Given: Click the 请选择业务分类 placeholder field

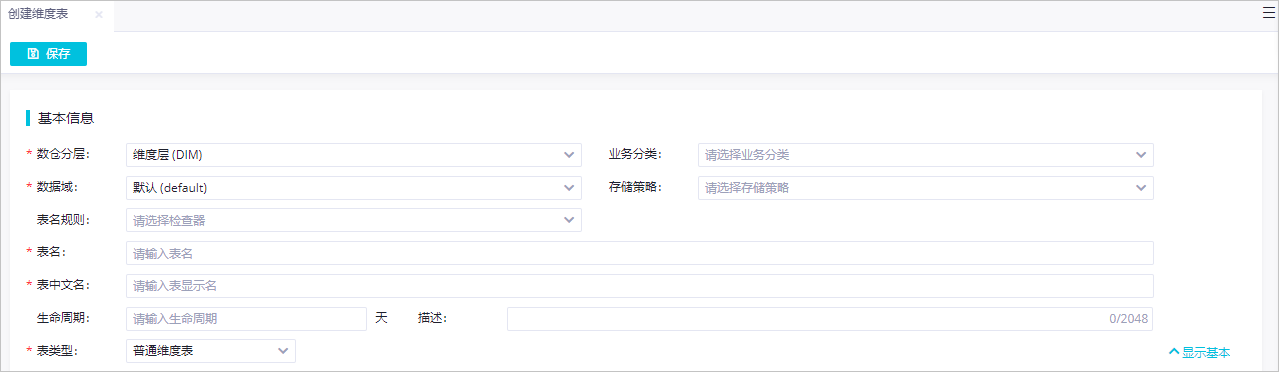Looking at the screenshot, I should [926, 155].
